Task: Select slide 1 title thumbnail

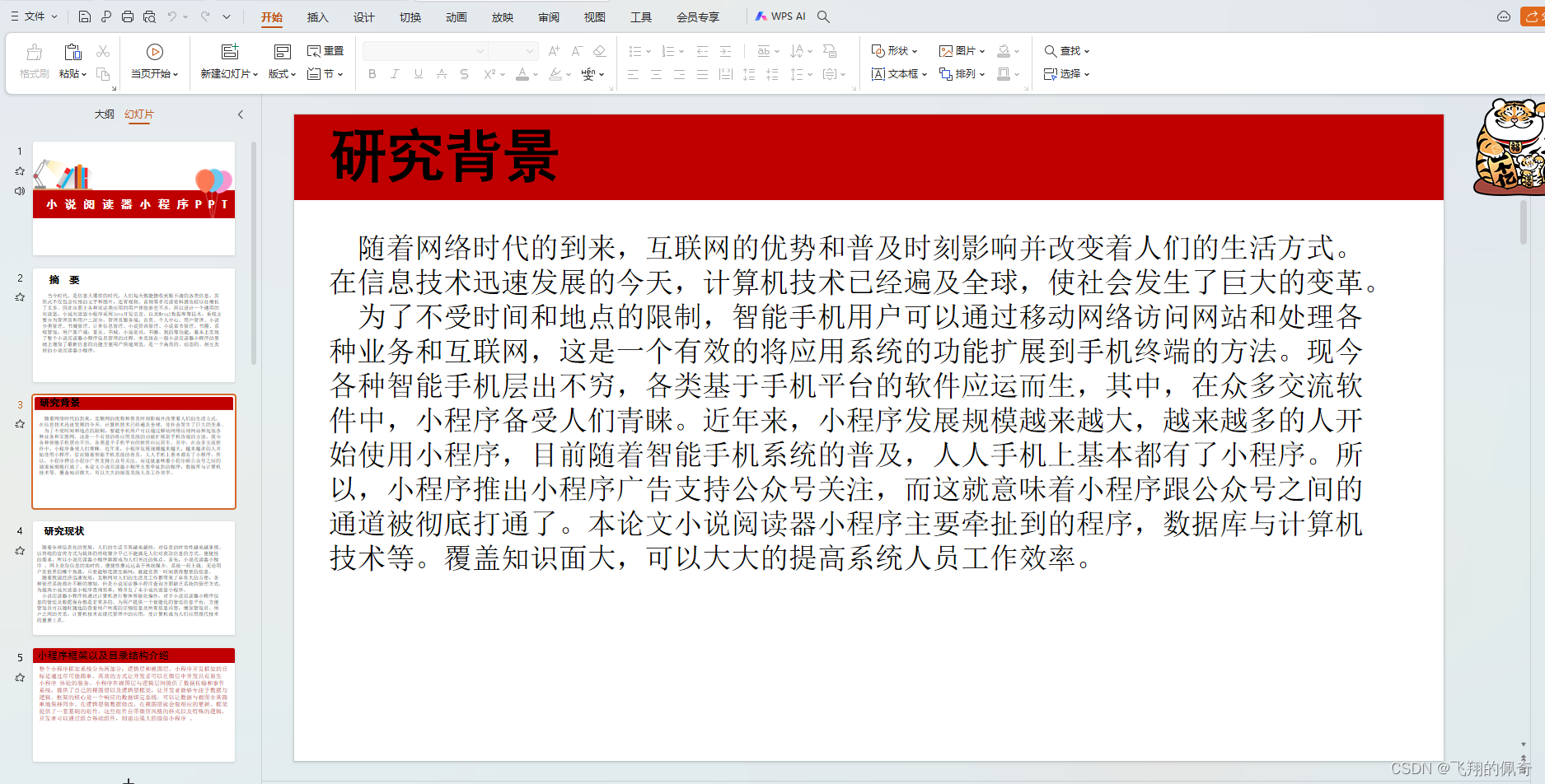Action: [134, 198]
